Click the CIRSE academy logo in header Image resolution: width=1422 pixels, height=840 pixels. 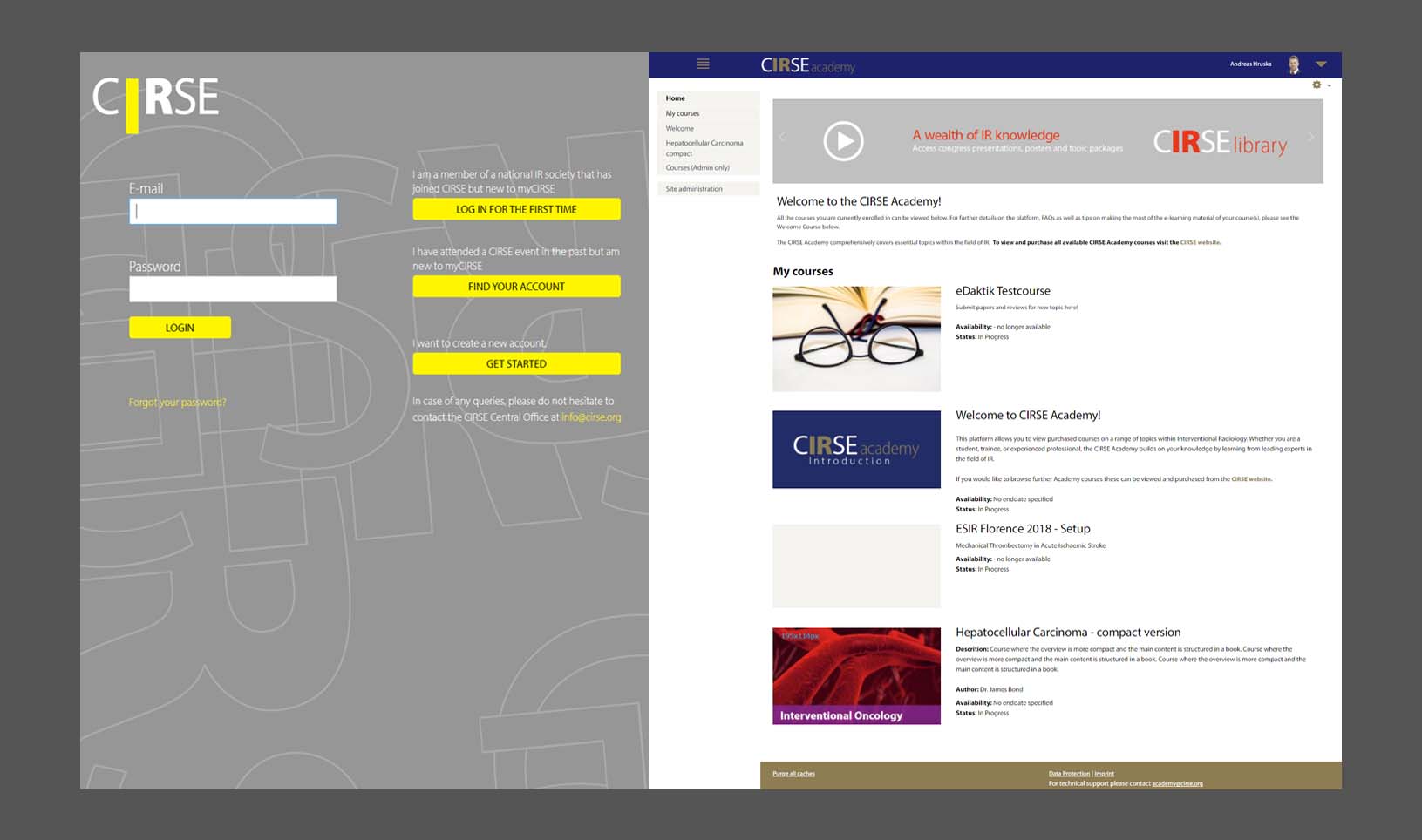point(807,65)
